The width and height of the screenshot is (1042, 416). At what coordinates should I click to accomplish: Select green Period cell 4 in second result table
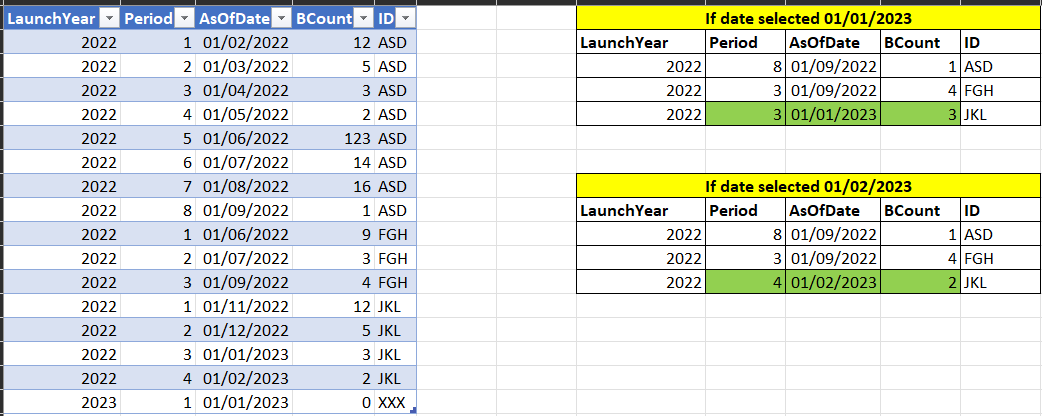tap(745, 282)
